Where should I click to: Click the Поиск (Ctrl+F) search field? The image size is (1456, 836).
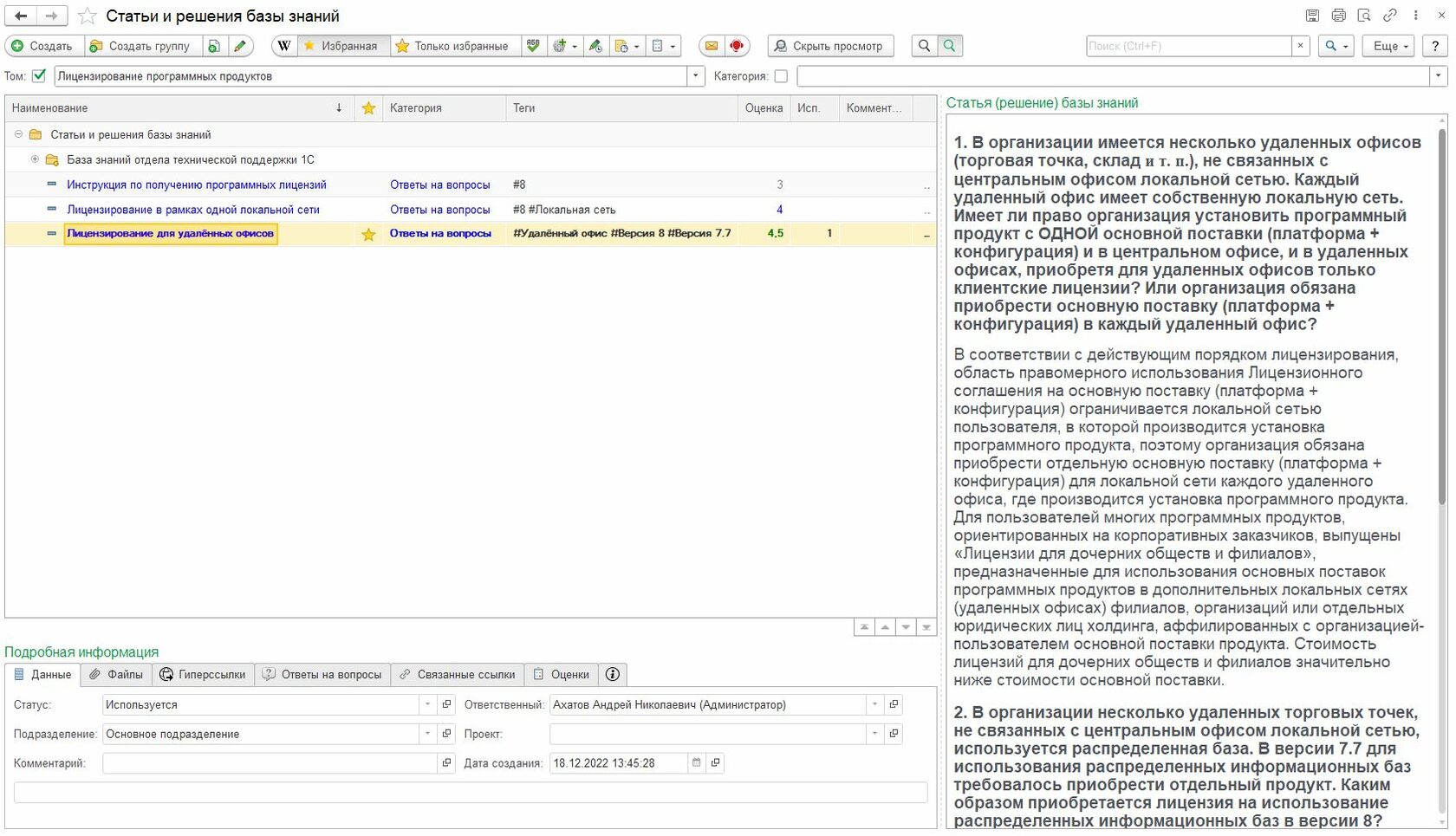(1189, 46)
